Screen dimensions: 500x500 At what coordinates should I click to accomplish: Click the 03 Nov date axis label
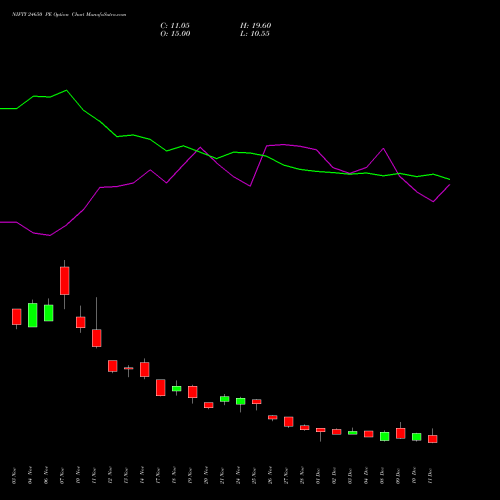coord(14,476)
